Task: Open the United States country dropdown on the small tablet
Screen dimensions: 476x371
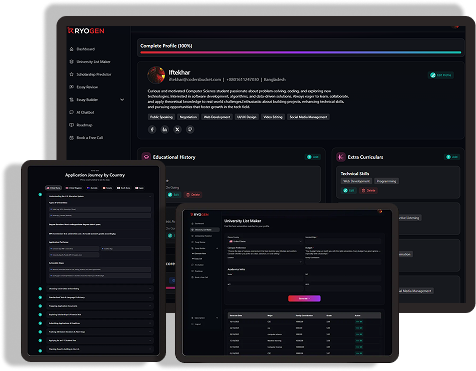Action: pos(265,241)
